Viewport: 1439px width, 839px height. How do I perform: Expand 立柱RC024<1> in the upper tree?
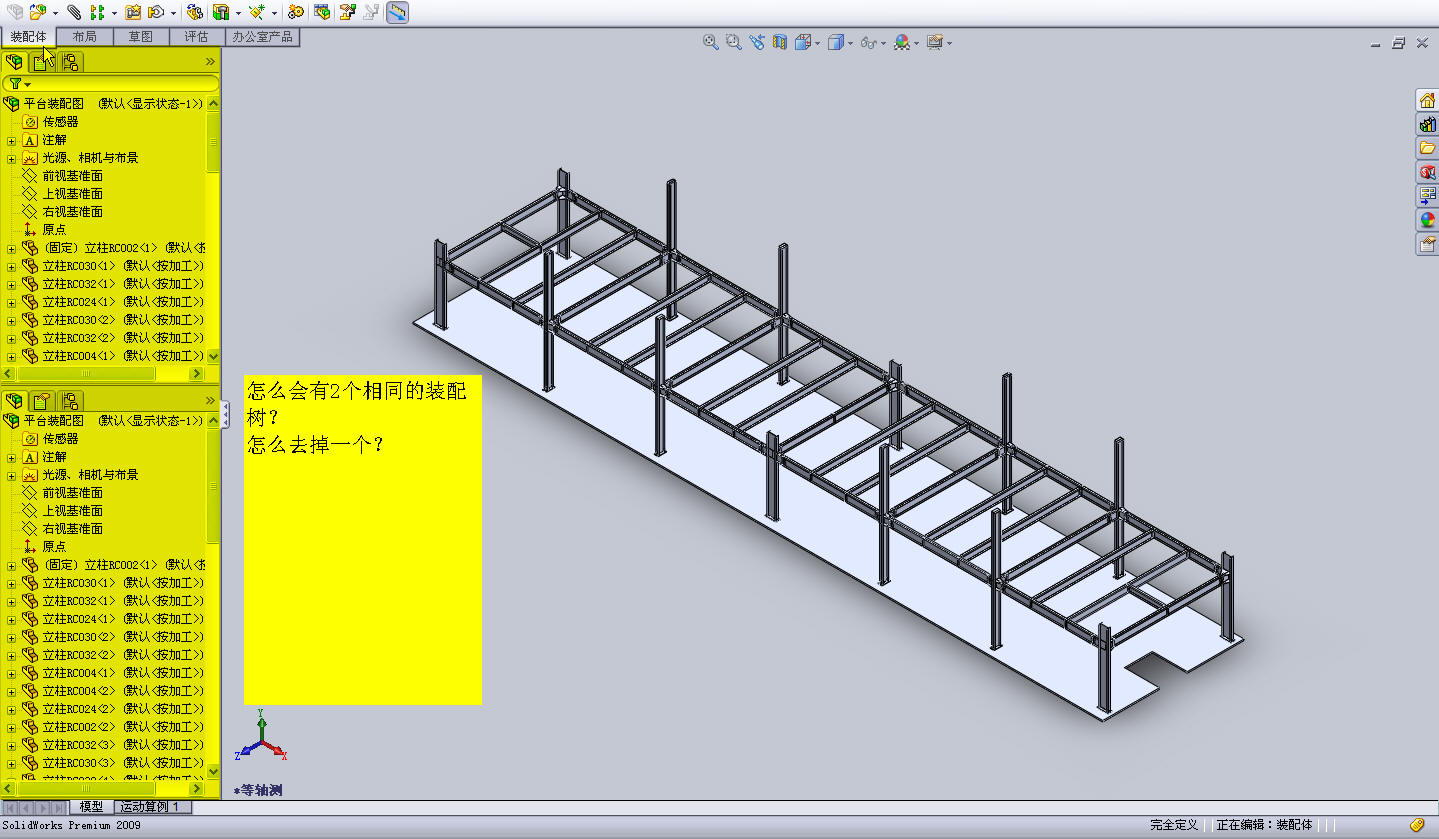(11, 302)
